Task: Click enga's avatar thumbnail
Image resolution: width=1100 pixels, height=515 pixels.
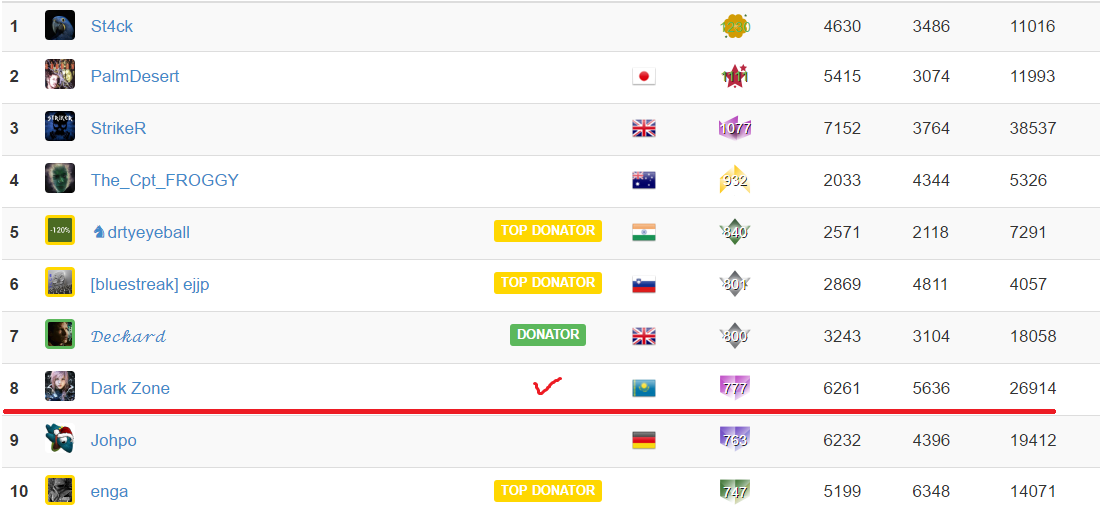Action: (x=60, y=490)
